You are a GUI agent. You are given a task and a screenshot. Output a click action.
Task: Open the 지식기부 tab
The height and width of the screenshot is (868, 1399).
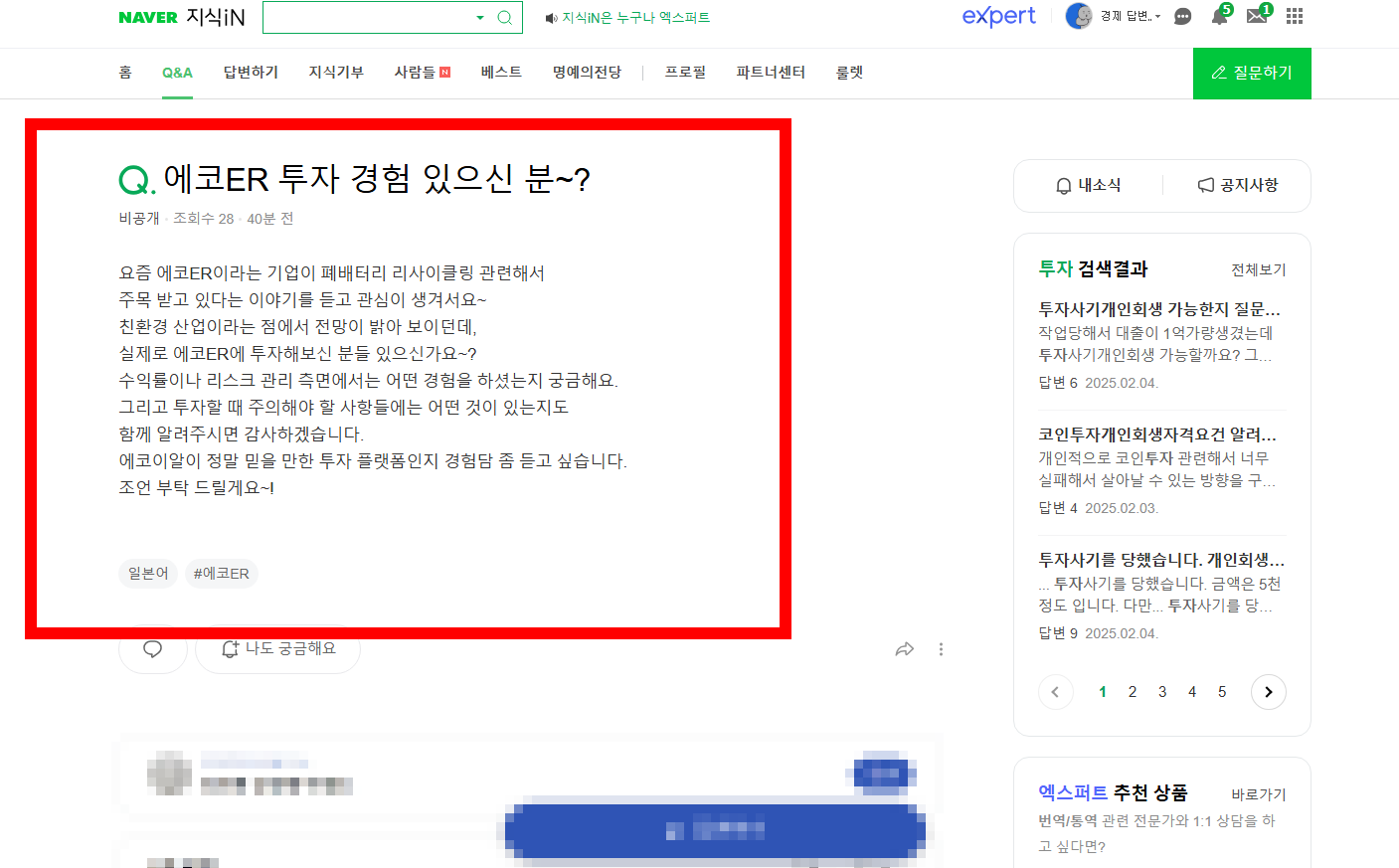click(336, 73)
